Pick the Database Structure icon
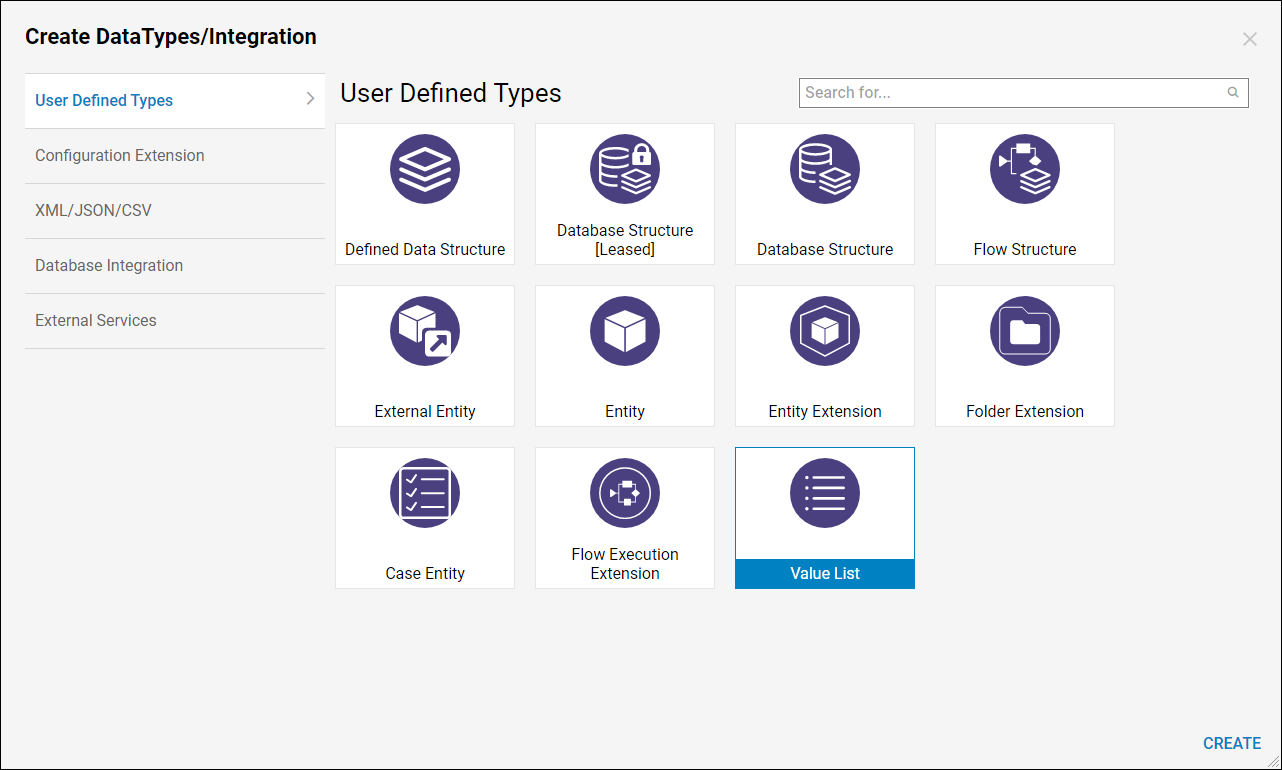The width and height of the screenshot is (1282, 770). coord(825,169)
